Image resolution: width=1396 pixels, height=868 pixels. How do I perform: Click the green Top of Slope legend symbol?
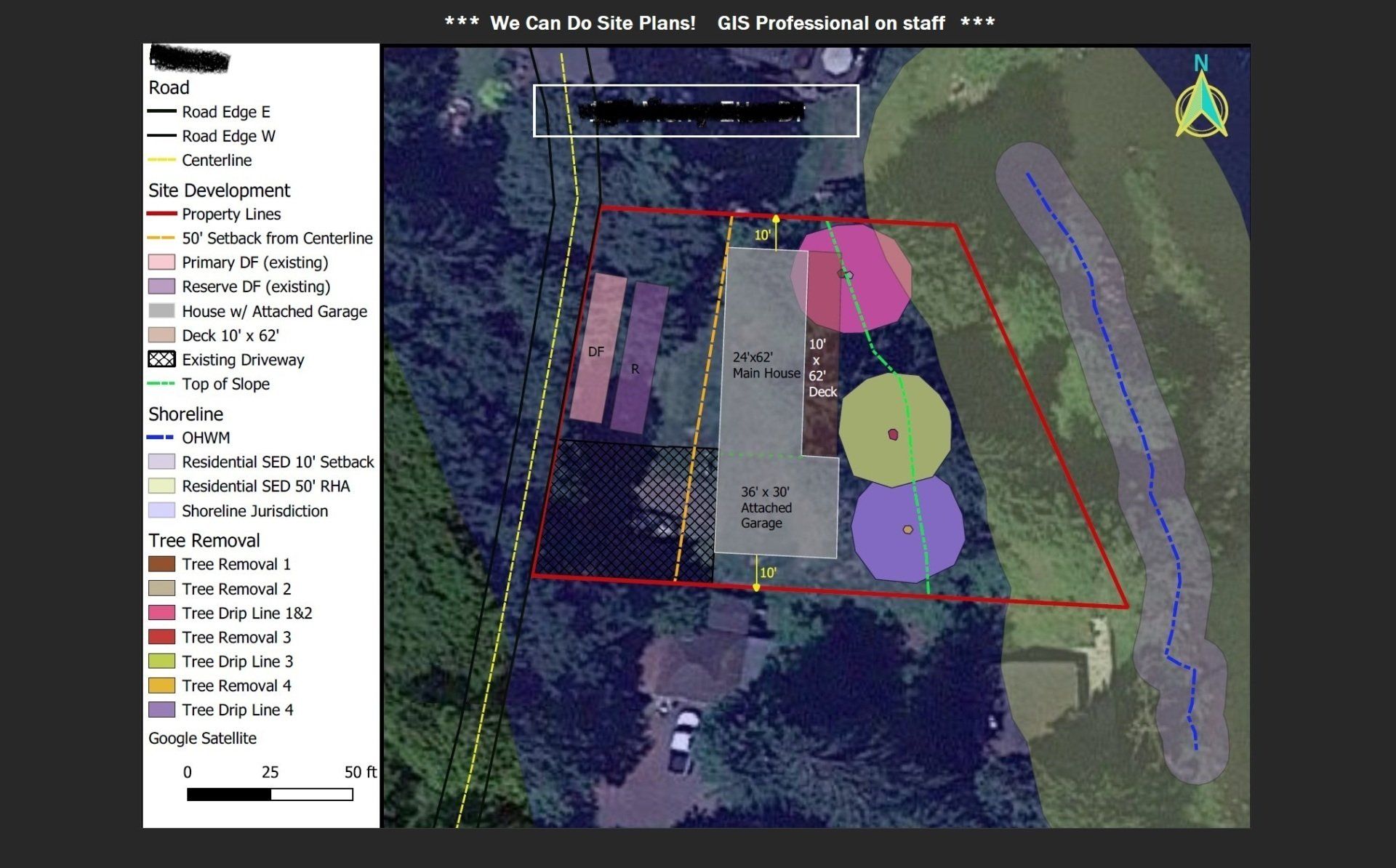pyautogui.click(x=161, y=384)
